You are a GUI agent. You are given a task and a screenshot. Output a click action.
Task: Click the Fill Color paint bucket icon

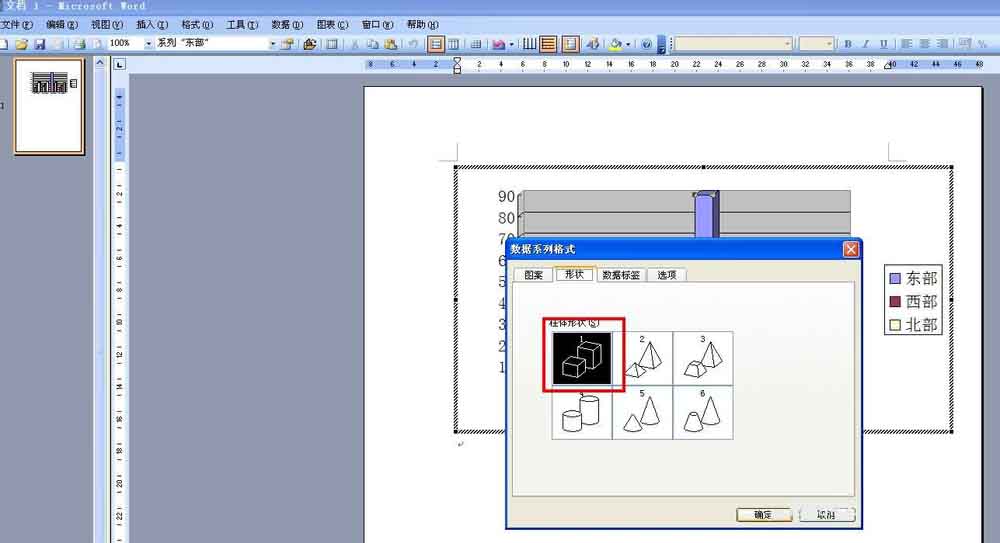point(615,44)
